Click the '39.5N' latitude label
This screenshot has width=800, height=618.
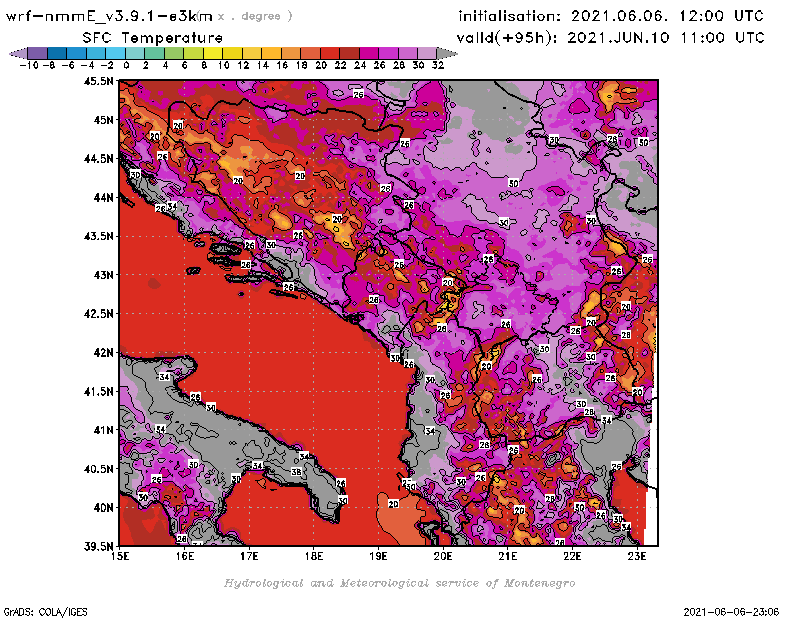click(98, 546)
